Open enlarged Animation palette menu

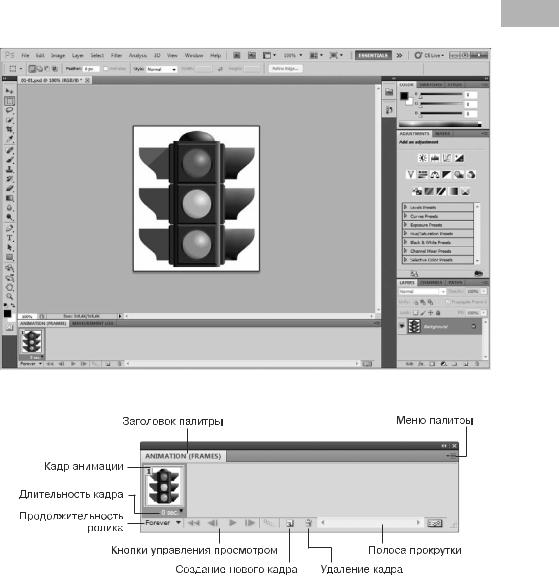tap(452, 456)
